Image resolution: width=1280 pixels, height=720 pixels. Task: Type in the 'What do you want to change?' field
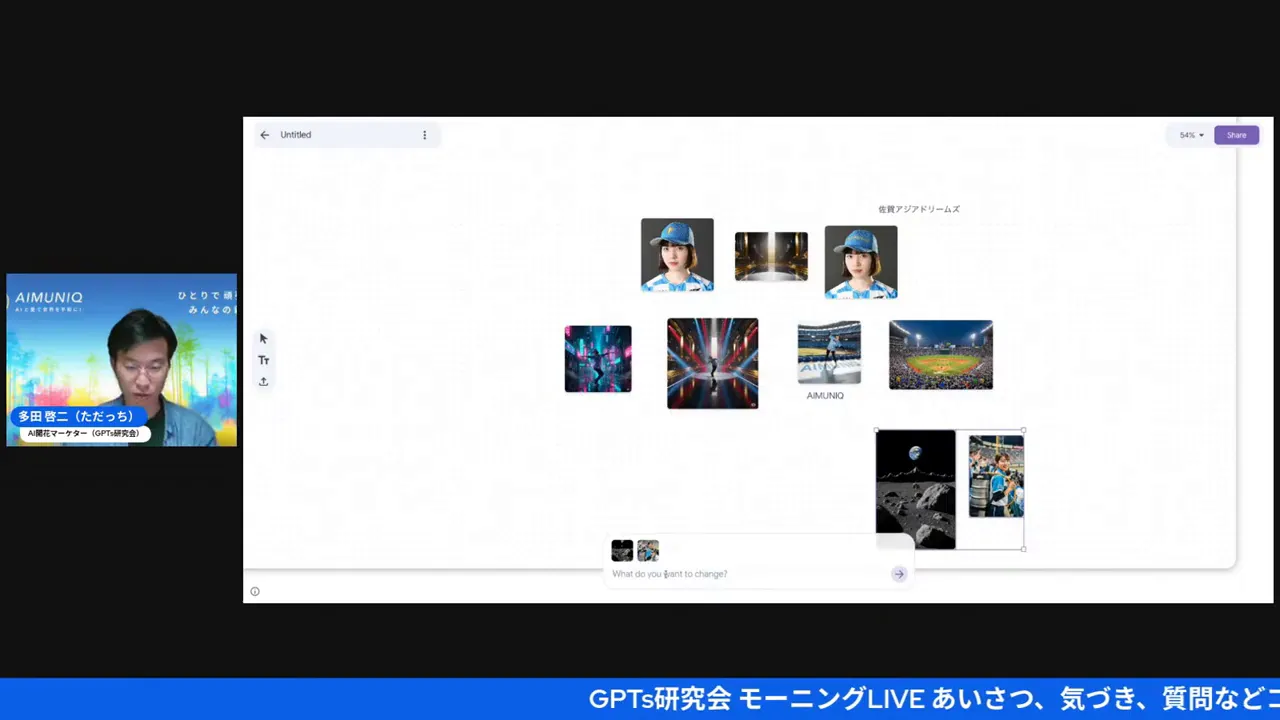(745, 574)
